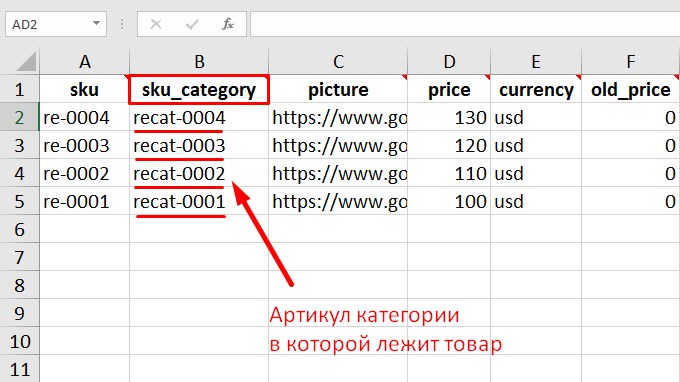Select row 6 header
Viewport: 680px width, 382px height.
(x=20, y=229)
